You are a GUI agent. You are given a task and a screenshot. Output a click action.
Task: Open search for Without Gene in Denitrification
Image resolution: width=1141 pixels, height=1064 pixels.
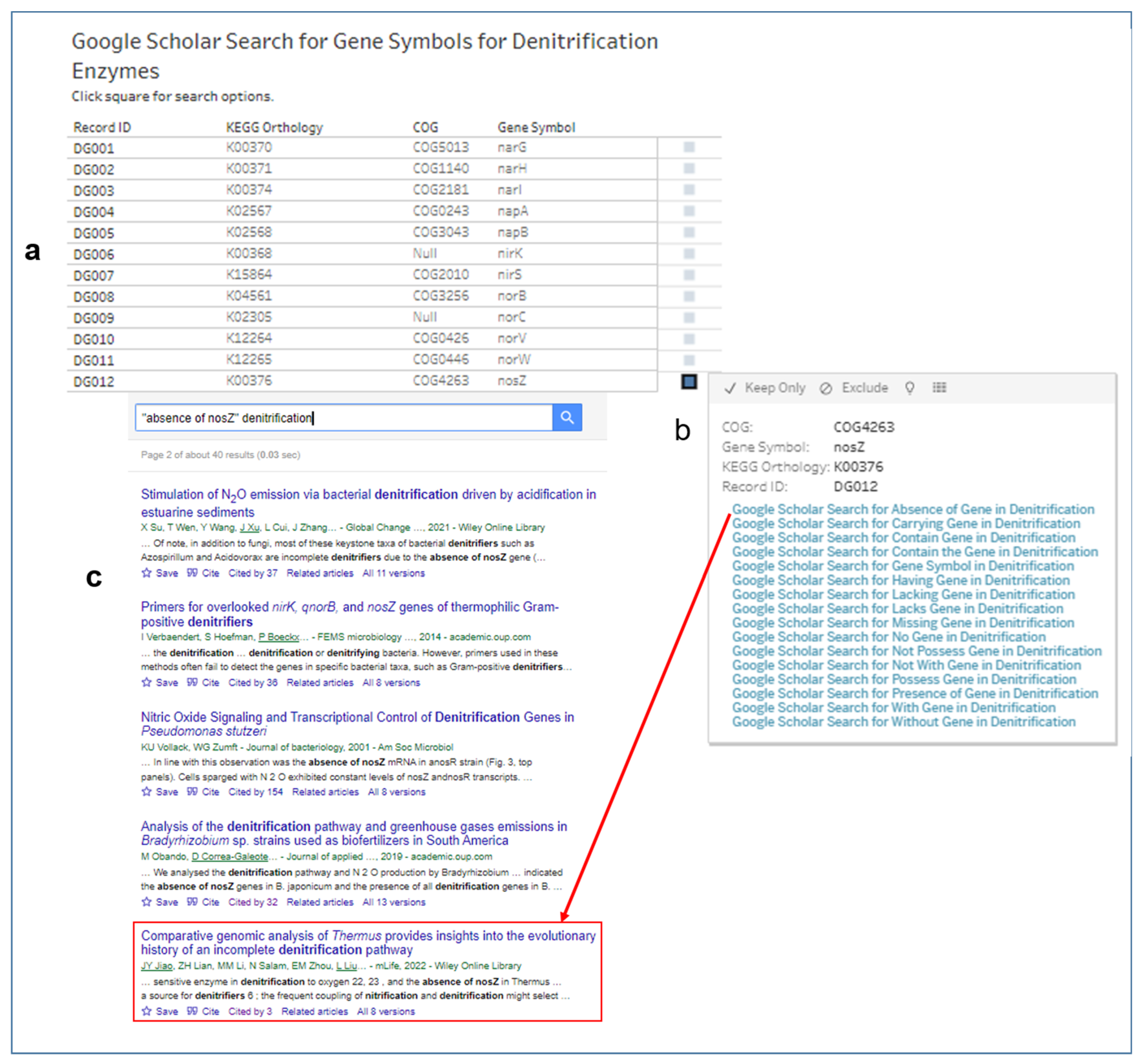pos(903,721)
